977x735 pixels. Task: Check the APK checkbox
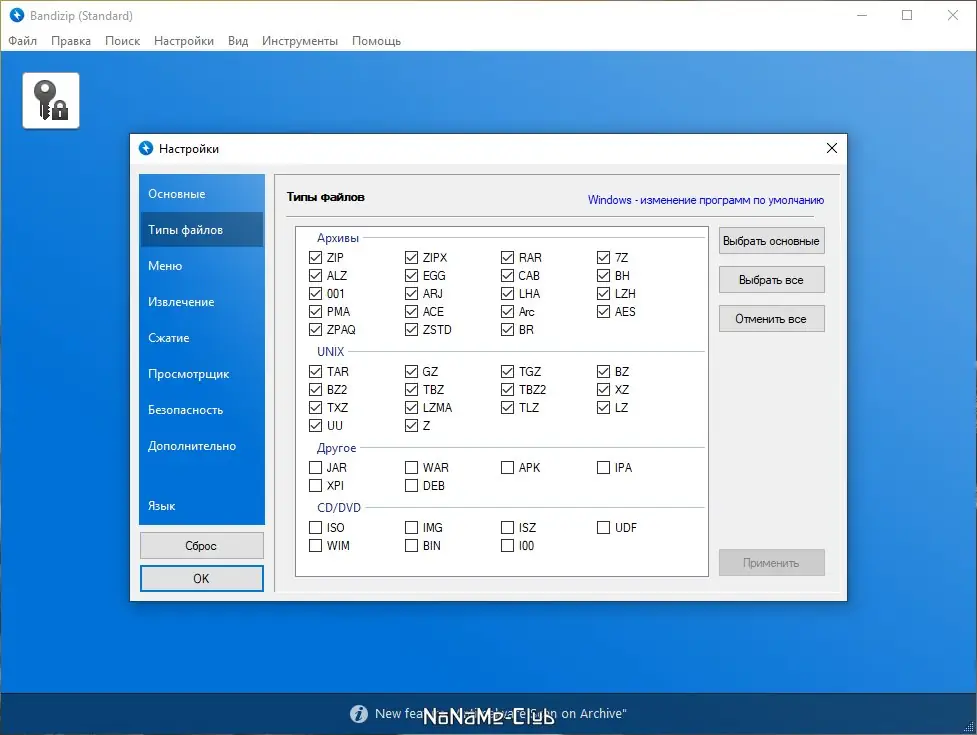tap(507, 467)
